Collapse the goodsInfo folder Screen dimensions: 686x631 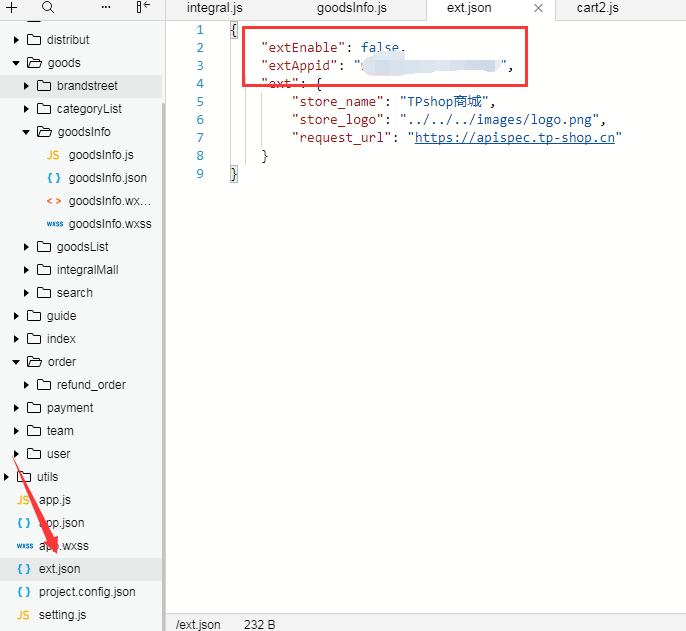pyautogui.click(x=27, y=132)
